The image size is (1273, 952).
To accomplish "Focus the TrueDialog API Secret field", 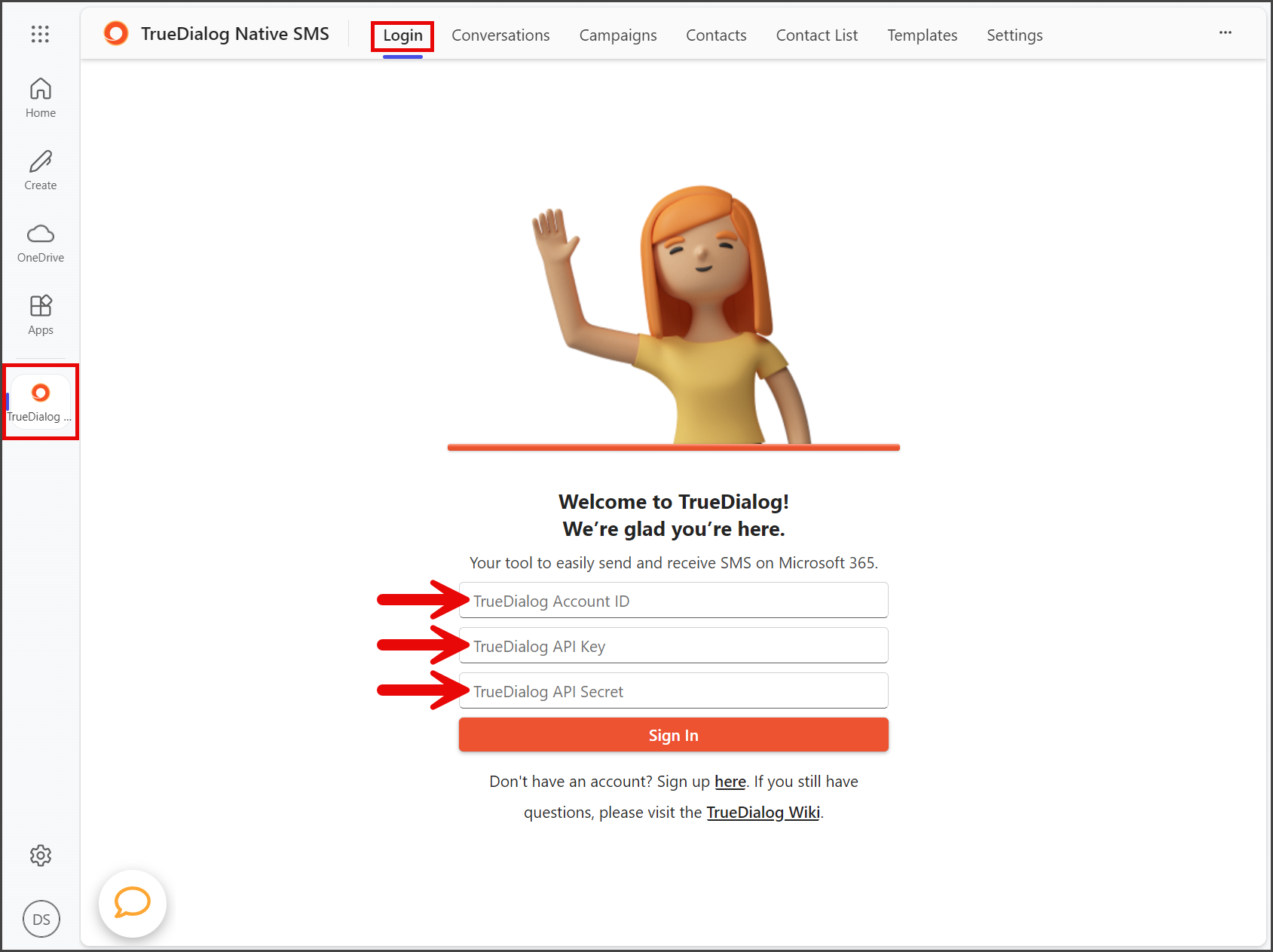I will pyautogui.click(x=674, y=691).
